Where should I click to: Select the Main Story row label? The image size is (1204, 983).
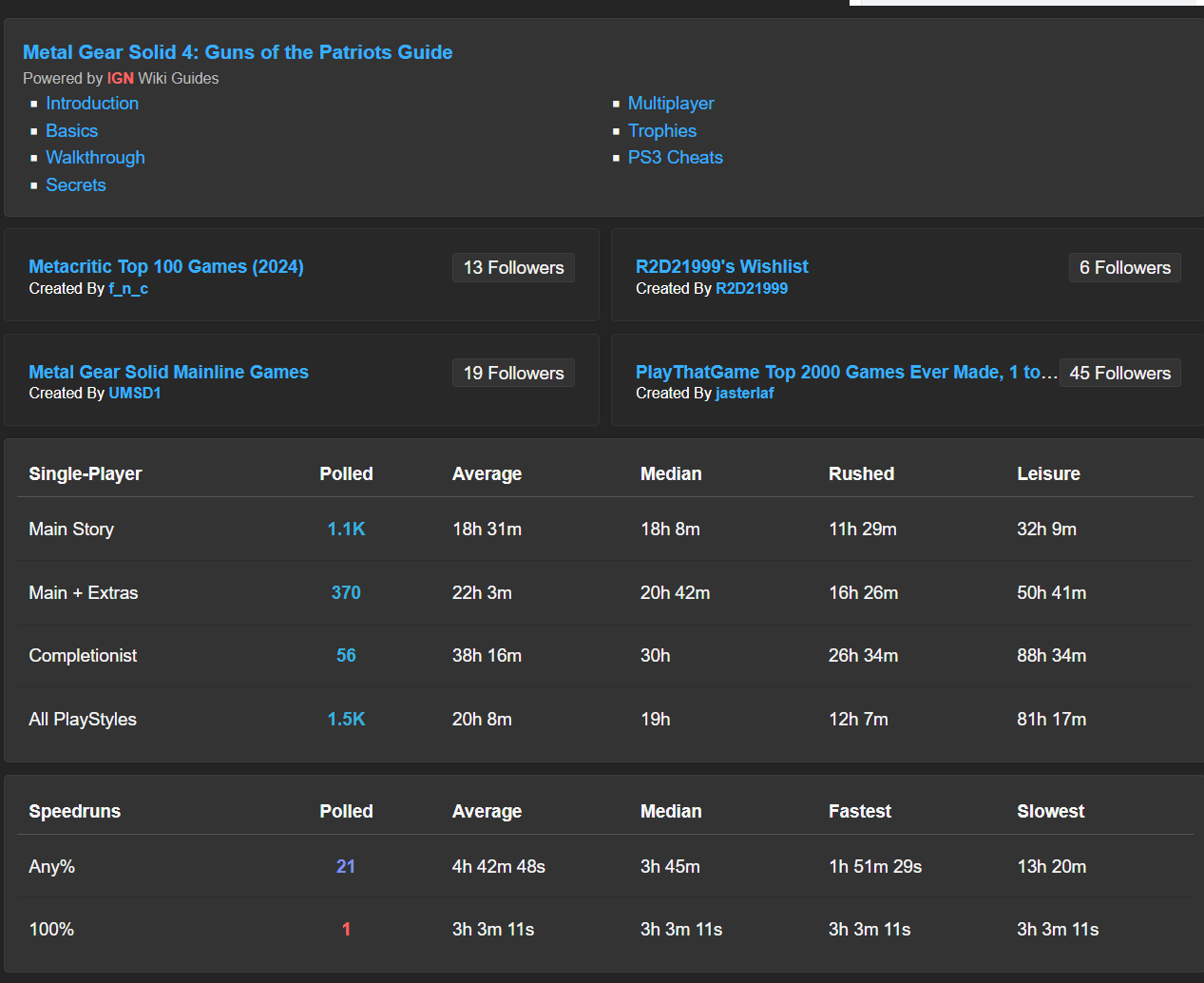coord(71,530)
